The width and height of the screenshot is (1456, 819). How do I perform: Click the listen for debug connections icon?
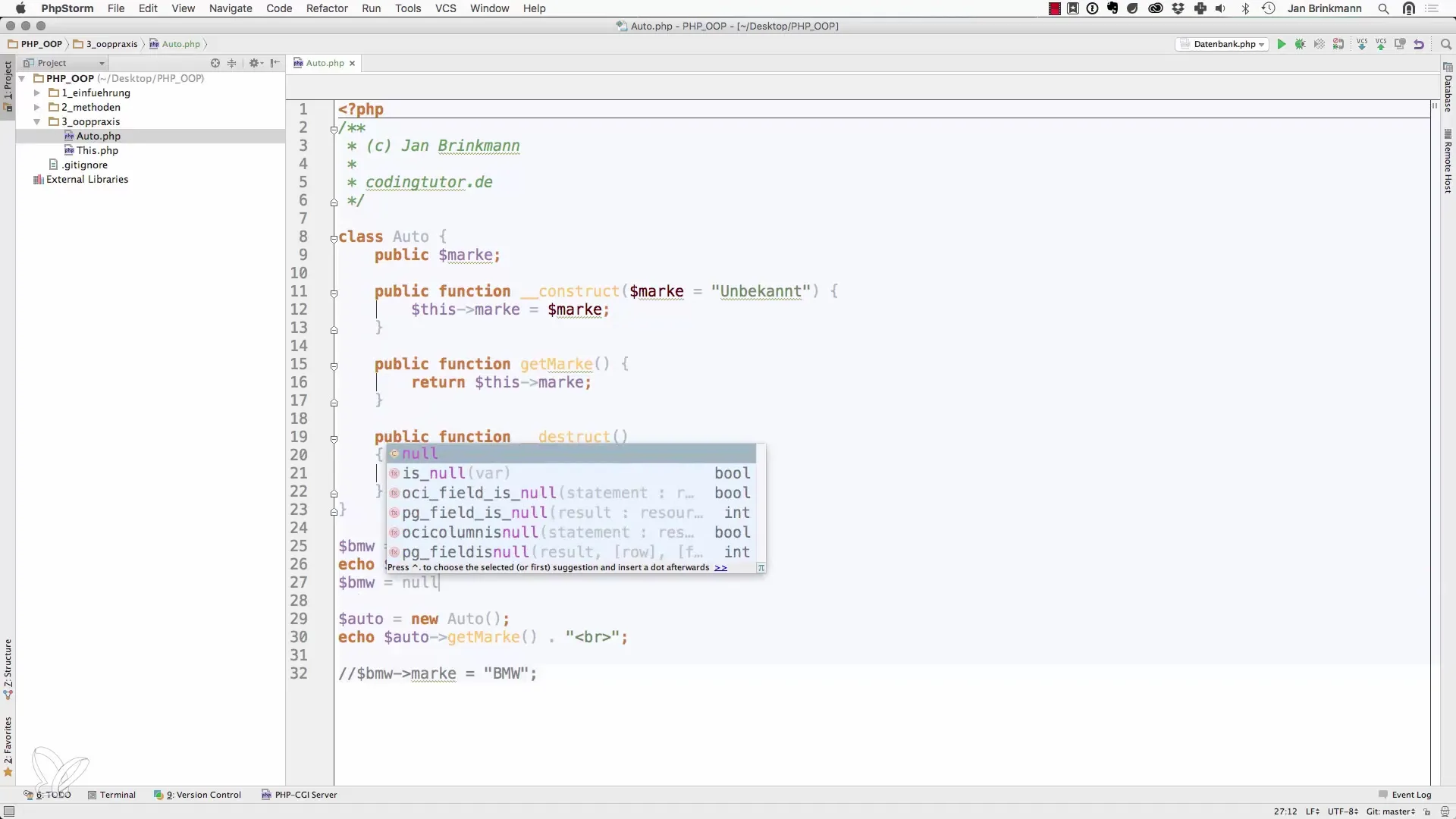click(x=1338, y=44)
